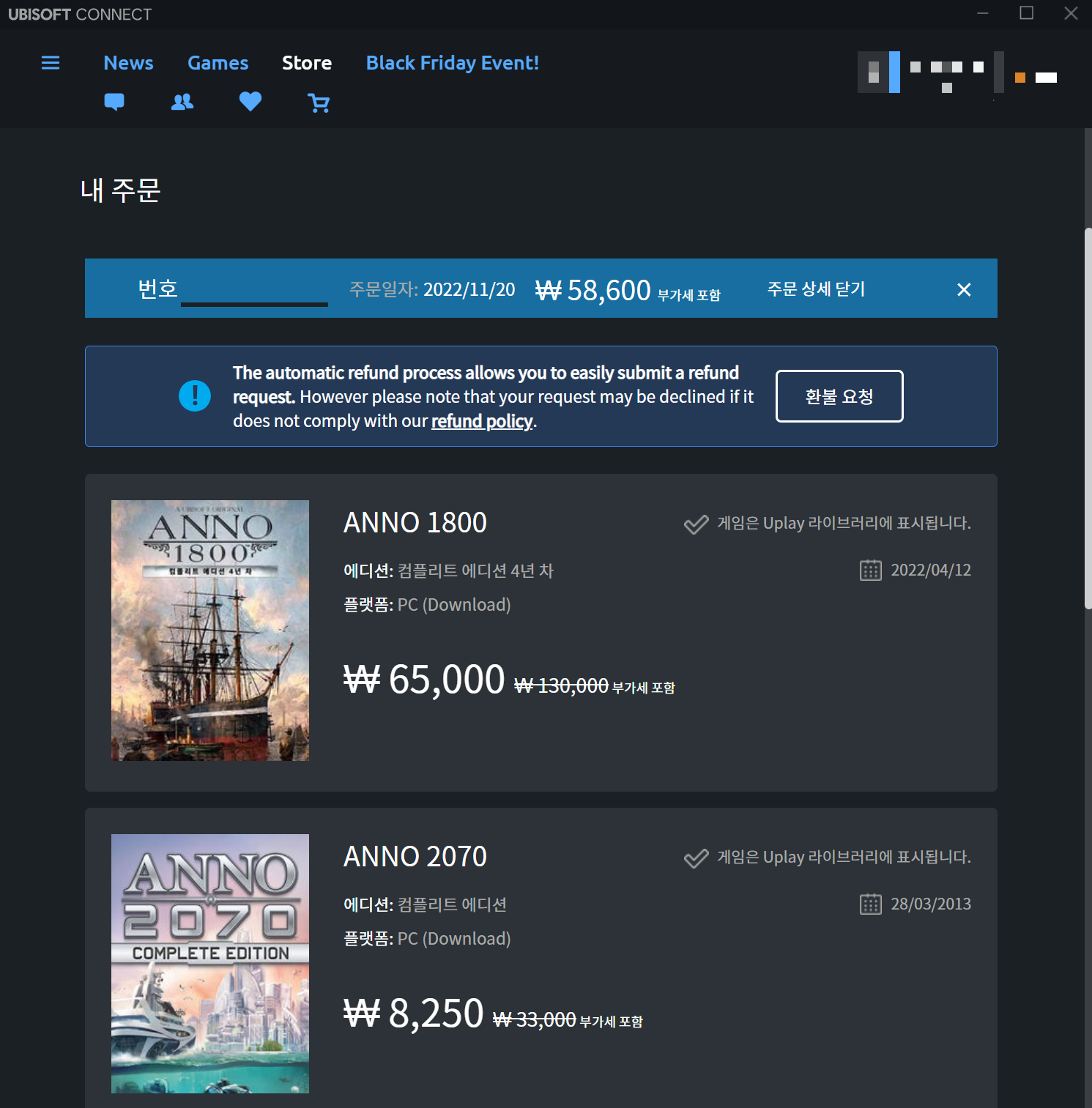Screen dimensions: 1092x1108
Task: Minimize the Ubisoft Connect window
Action: coord(983,13)
